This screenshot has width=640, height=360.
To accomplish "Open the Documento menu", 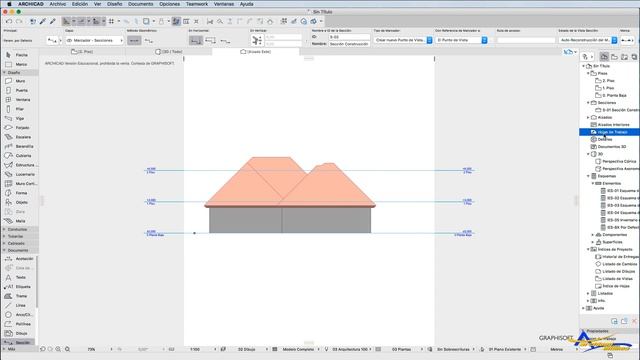I will pos(140,4).
